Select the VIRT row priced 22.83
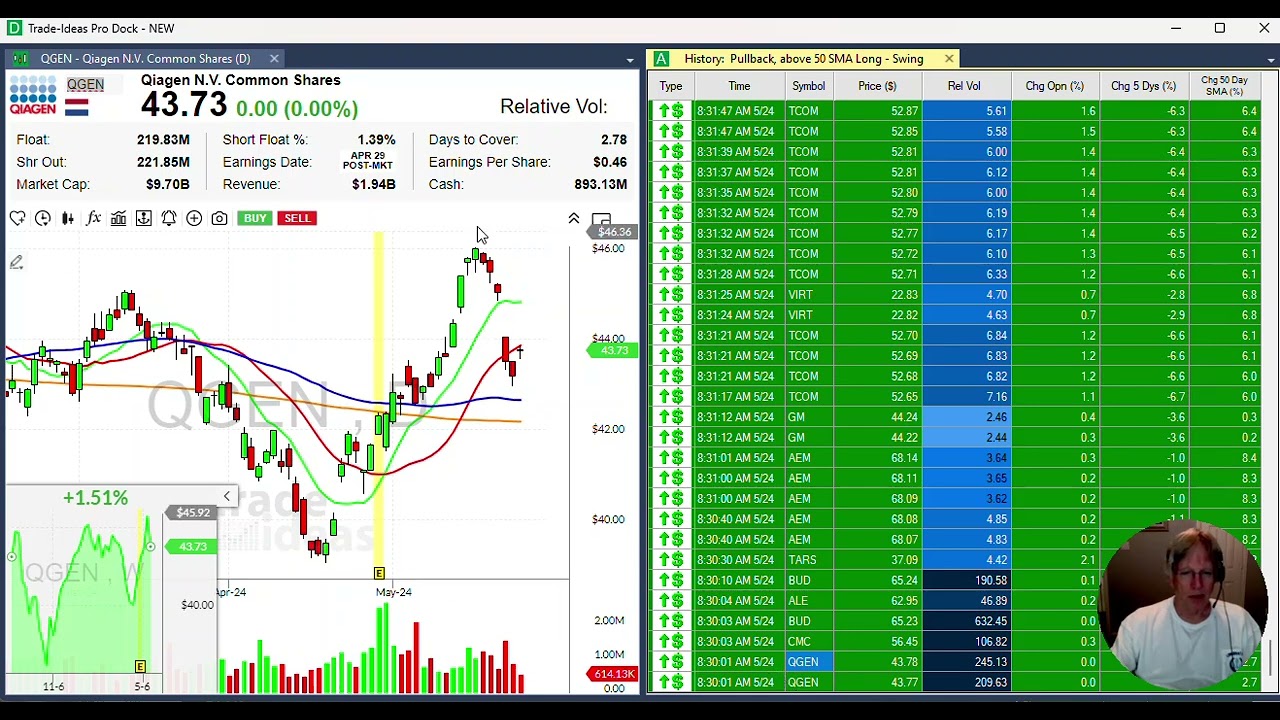Screen dimensions: 1280x720 [955, 295]
